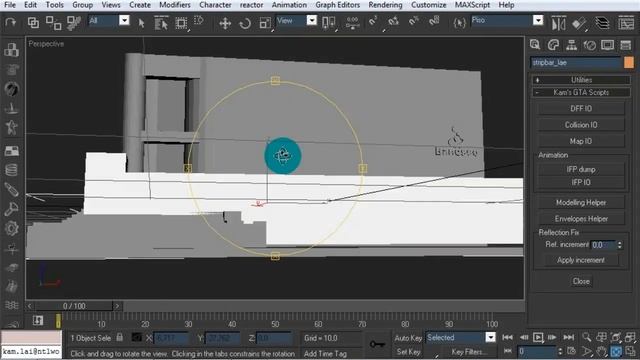Toggle Absolute/Offset transform type-in mode
The width and height of the screenshot is (640, 360).
click(136, 338)
